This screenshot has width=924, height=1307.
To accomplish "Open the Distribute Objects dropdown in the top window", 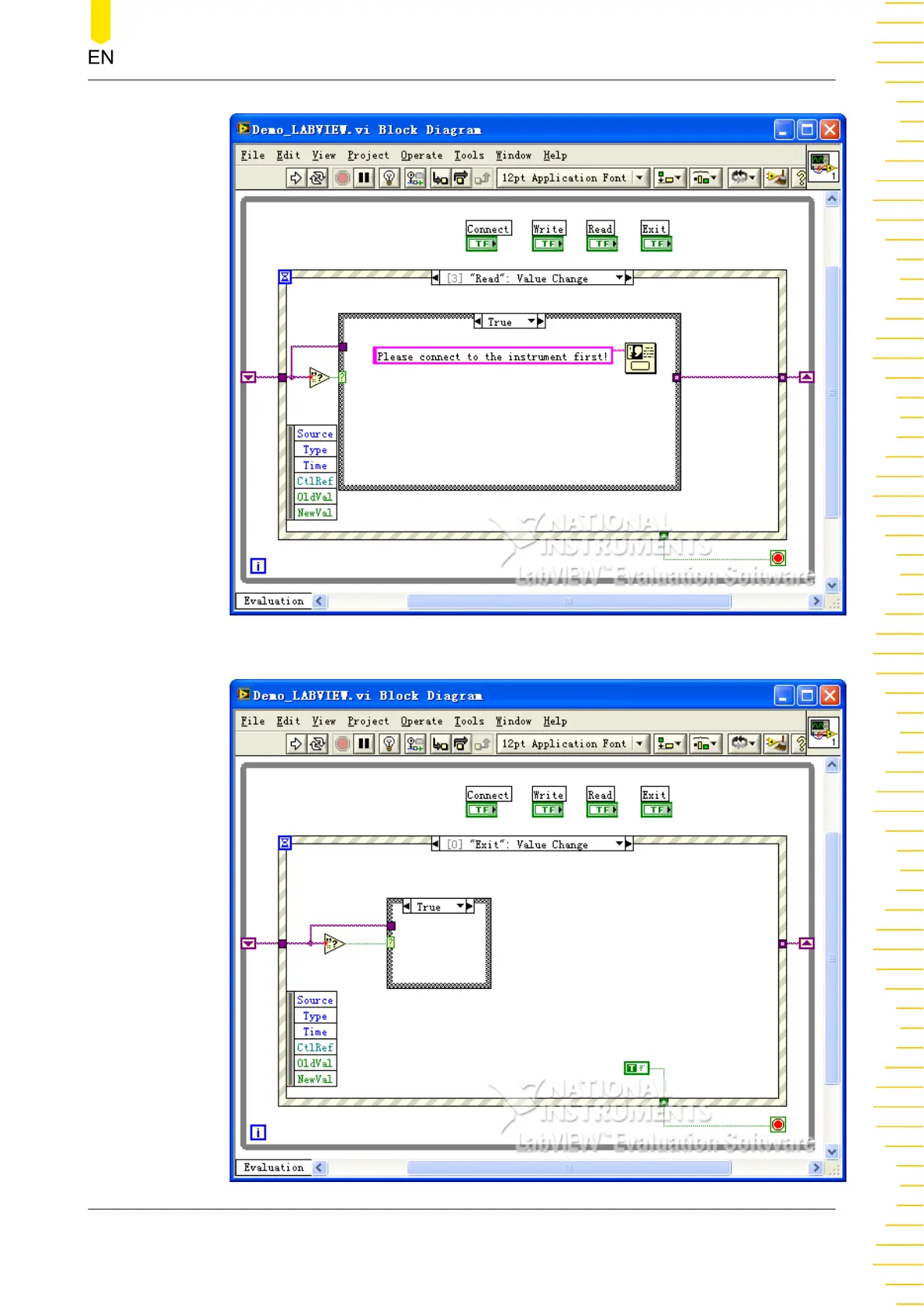I will click(x=704, y=178).
